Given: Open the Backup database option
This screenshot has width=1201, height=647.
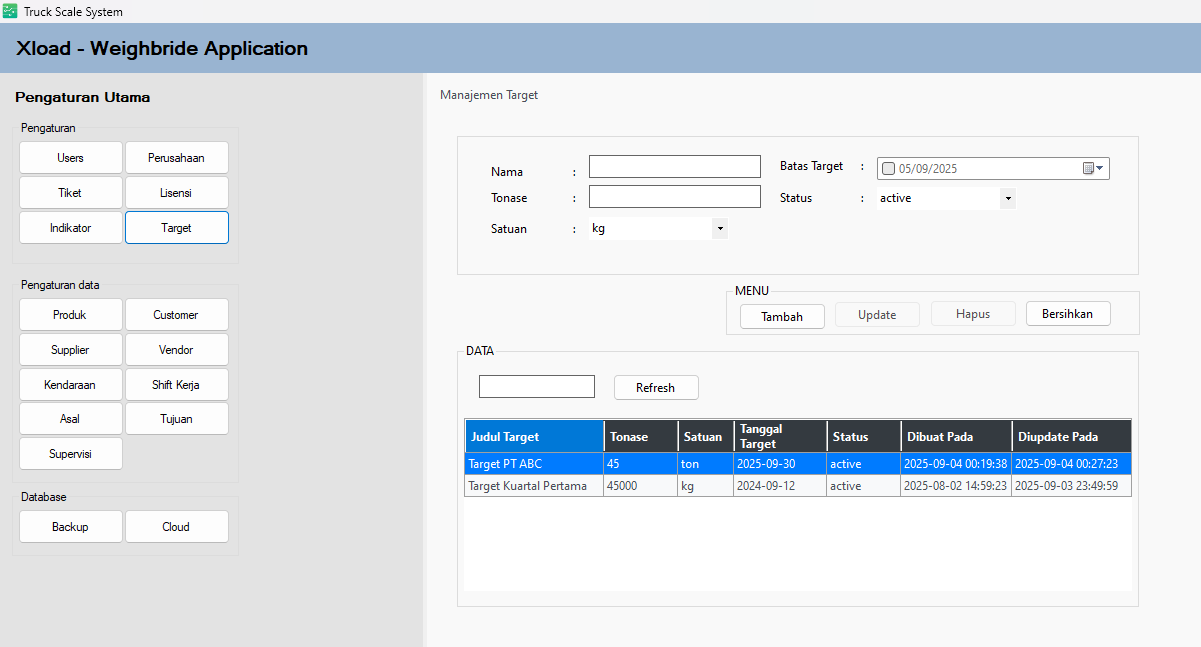Looking at the screenshot, I should point(70,527).
